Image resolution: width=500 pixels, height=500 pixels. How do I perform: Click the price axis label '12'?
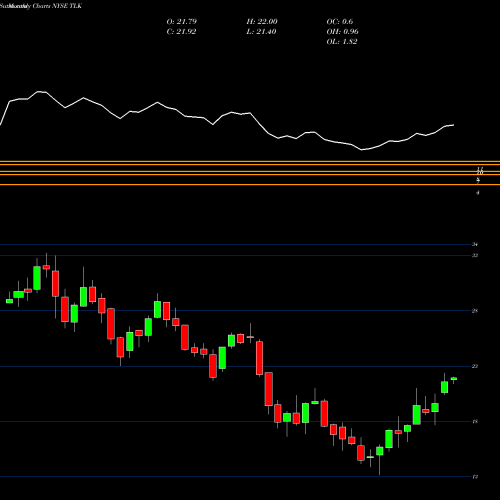pyautogui.click(x=475, y=477)
